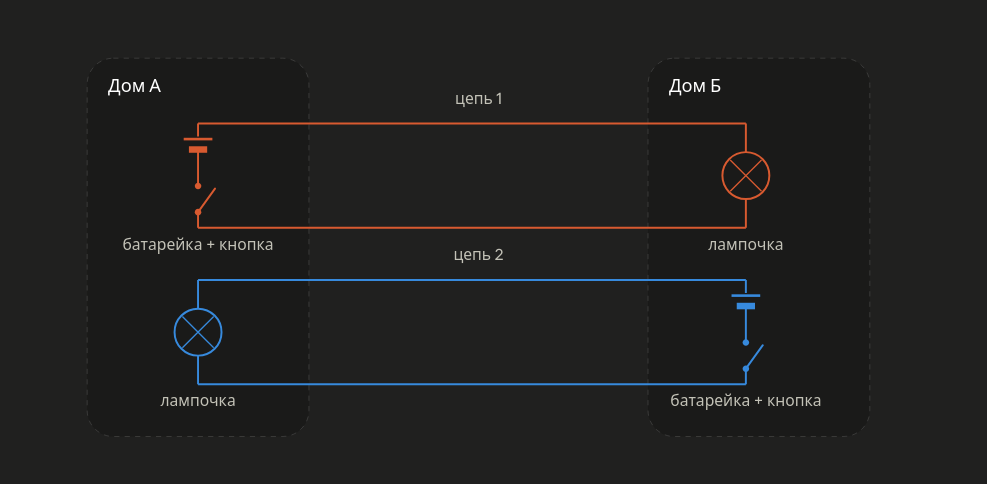Click the "Дом Б" heading

[694, 86]
